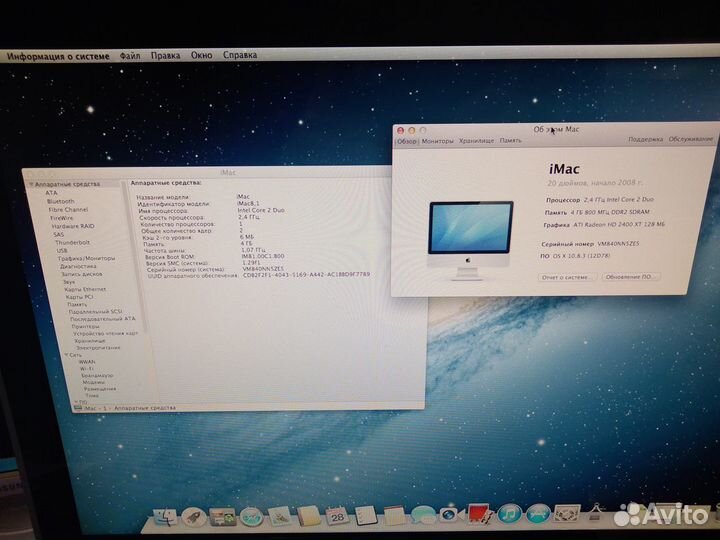Select SAS in sidebar
This screenshot has height=540, width=720.
[x=58, y=234]
